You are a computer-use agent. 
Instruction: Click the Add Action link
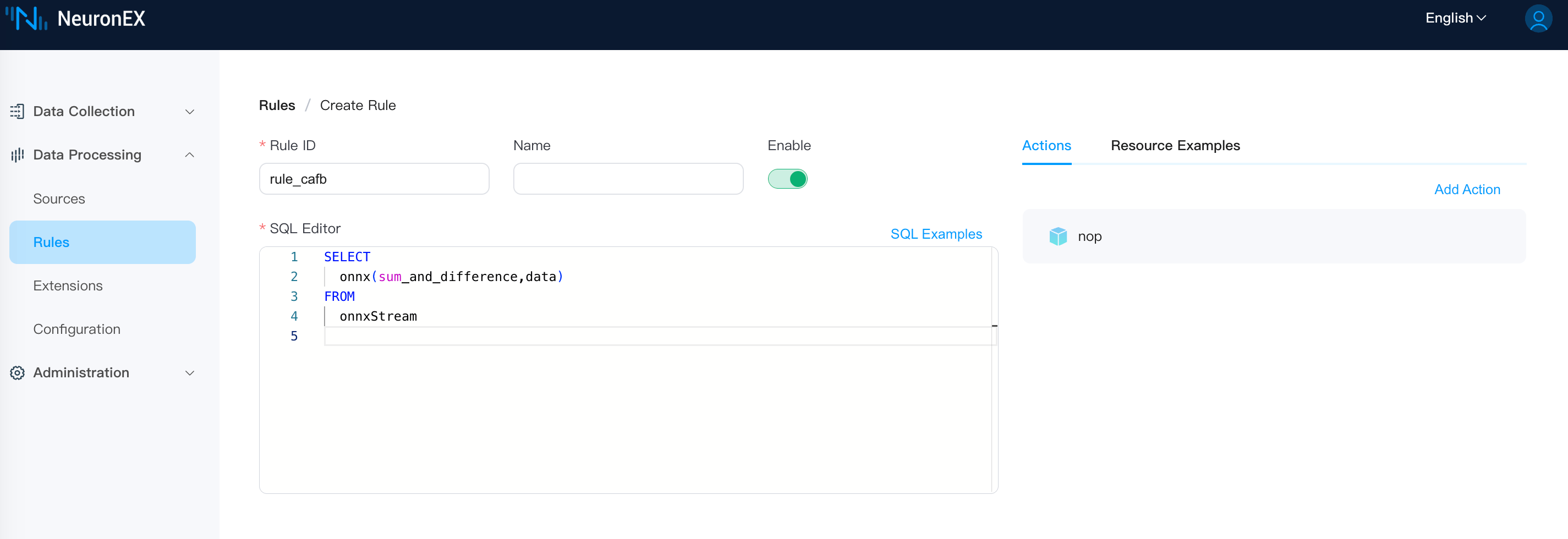(x=1466, y=190)
